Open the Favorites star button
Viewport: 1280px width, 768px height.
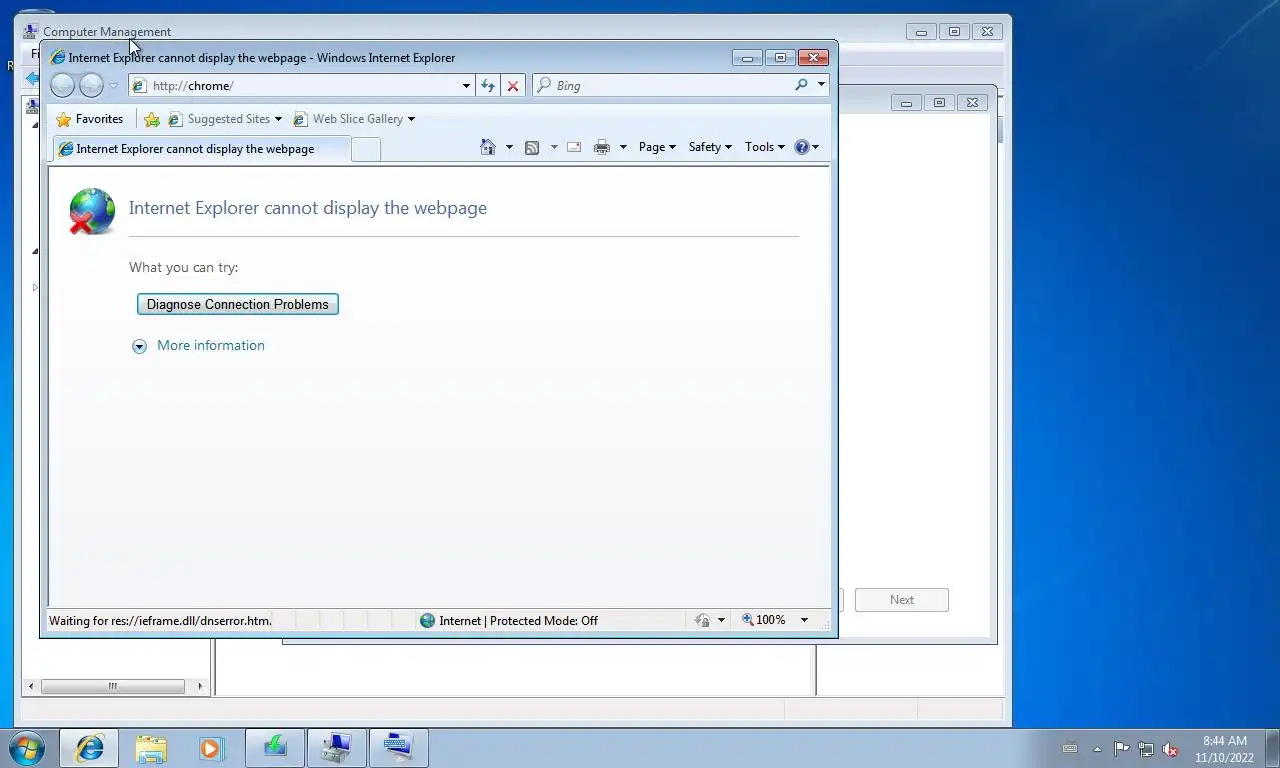click(x=90, y=119)
